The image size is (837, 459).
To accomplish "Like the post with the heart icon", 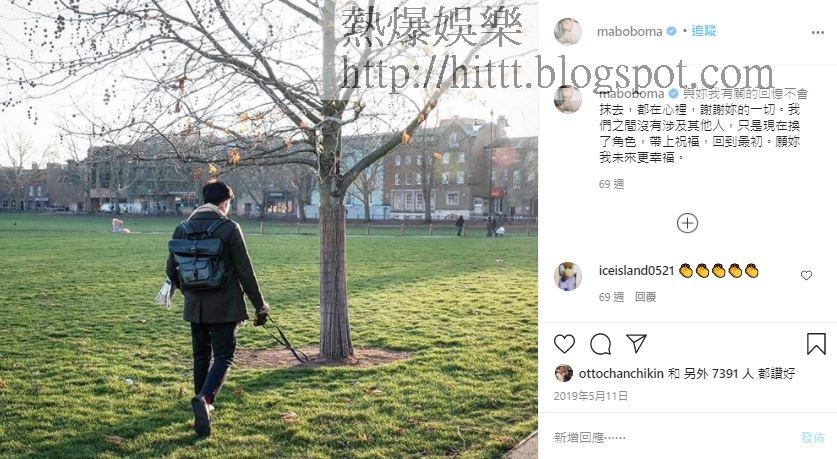I will point(564,344).
